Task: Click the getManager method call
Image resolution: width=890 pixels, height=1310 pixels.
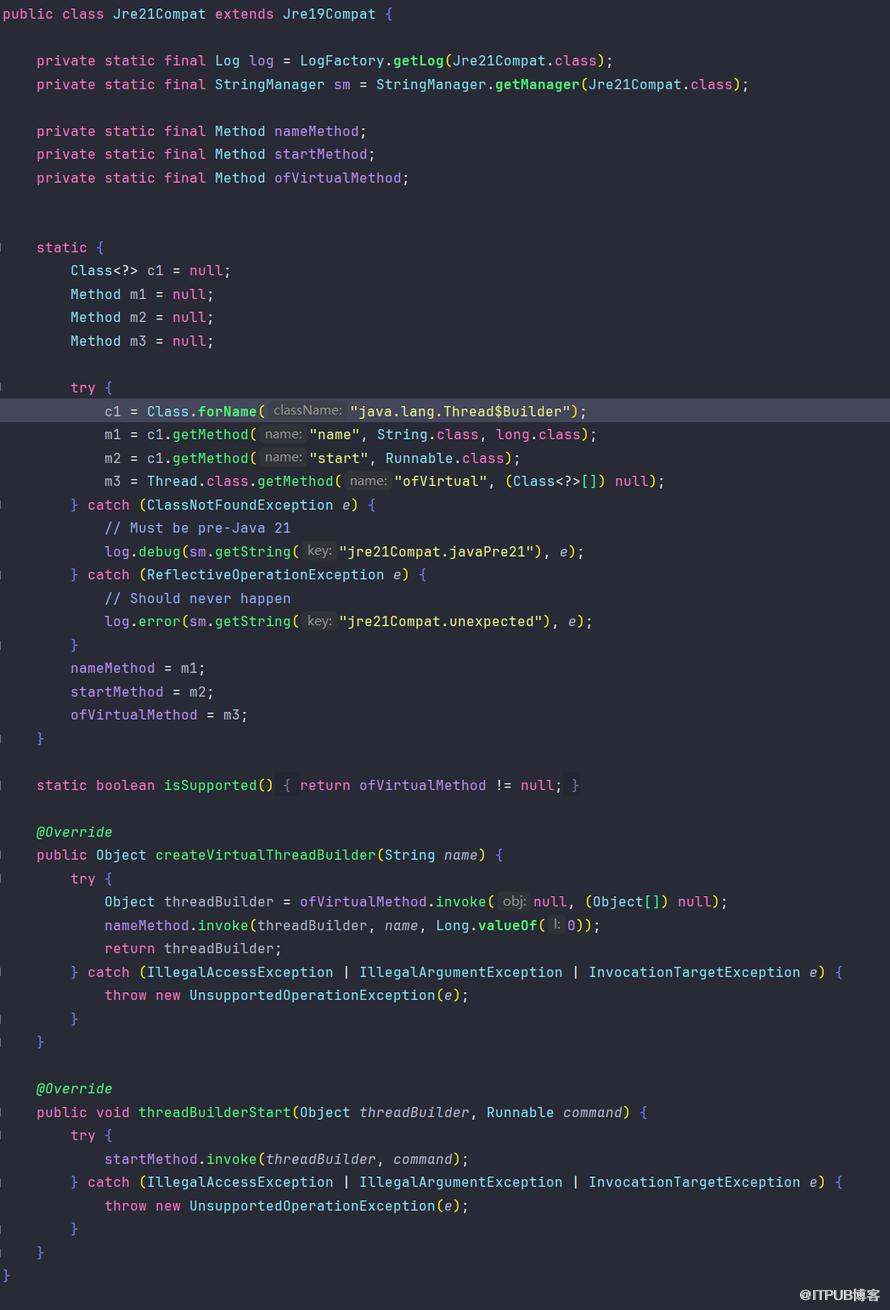Action: coord(537,84)
